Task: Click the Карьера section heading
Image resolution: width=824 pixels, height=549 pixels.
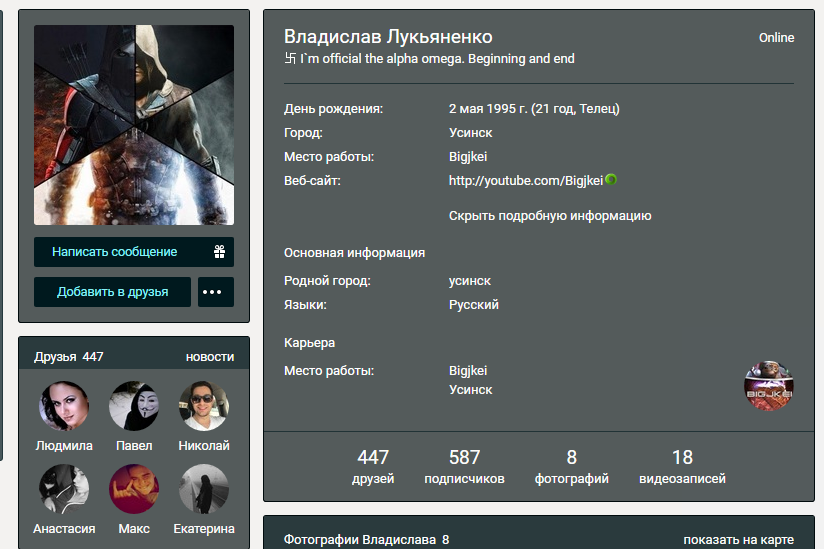Action: click(x=309, y=343)
